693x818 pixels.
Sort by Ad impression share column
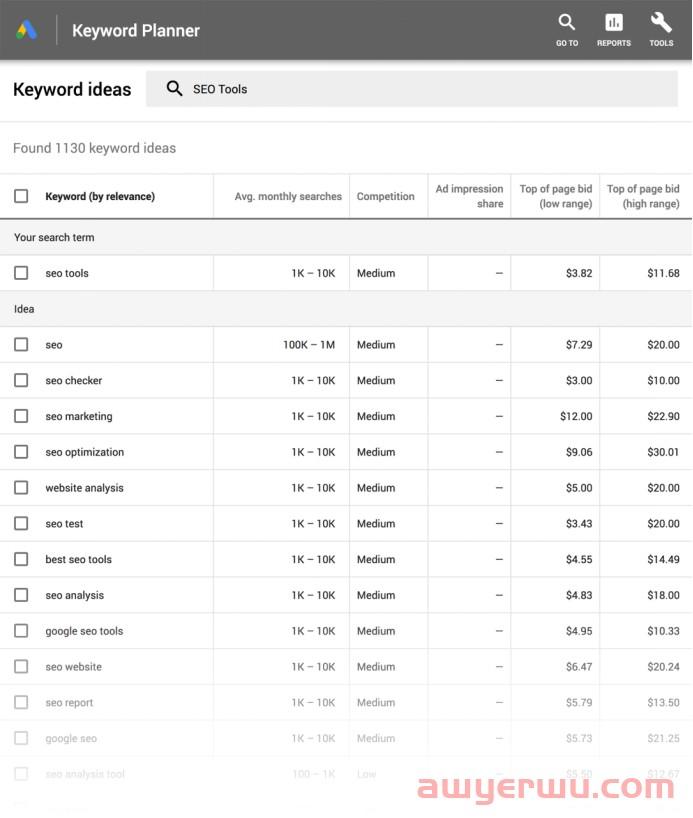point(470,196)
